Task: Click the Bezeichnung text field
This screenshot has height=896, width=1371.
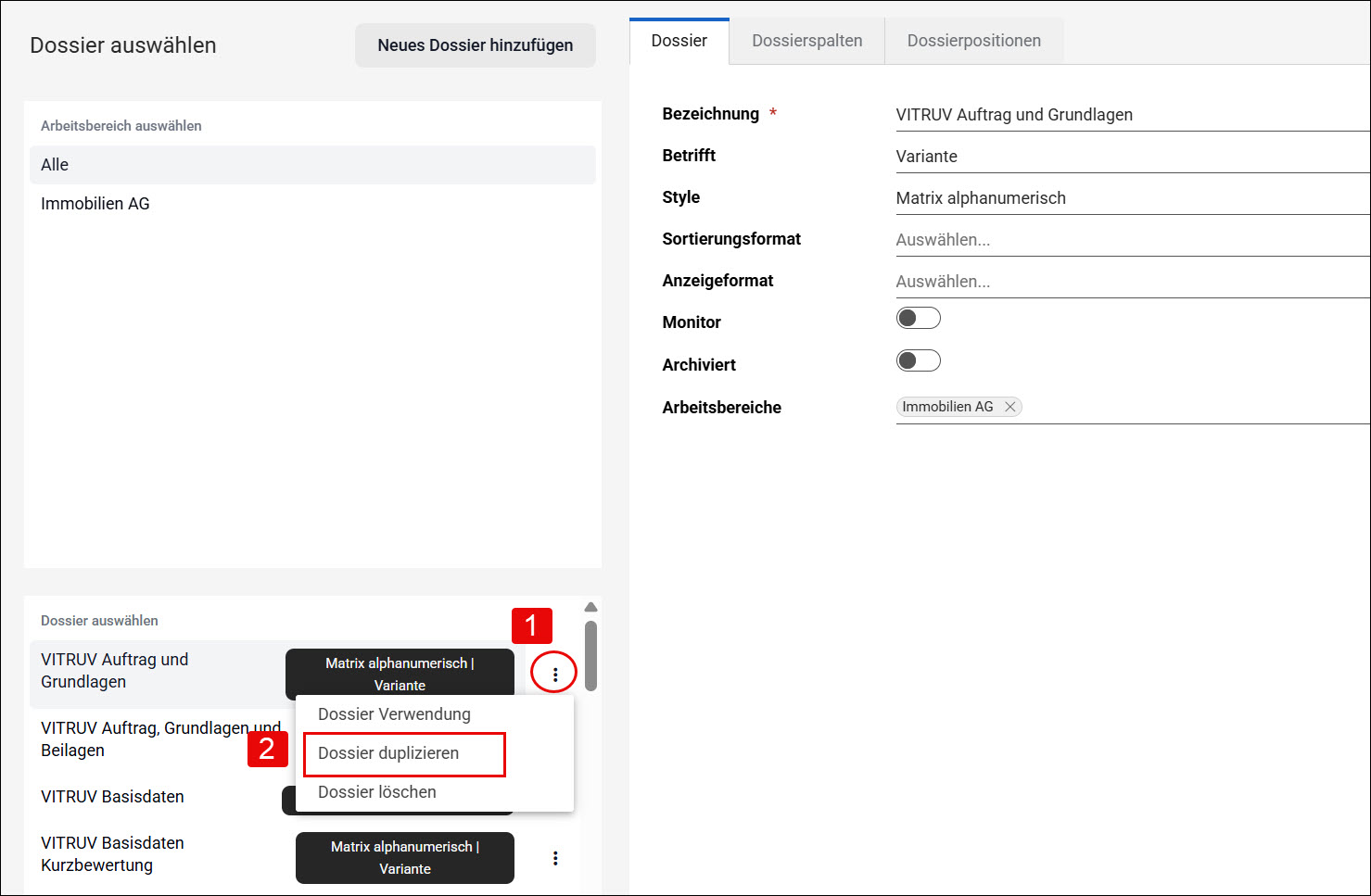Action: tap(1132, 114)
